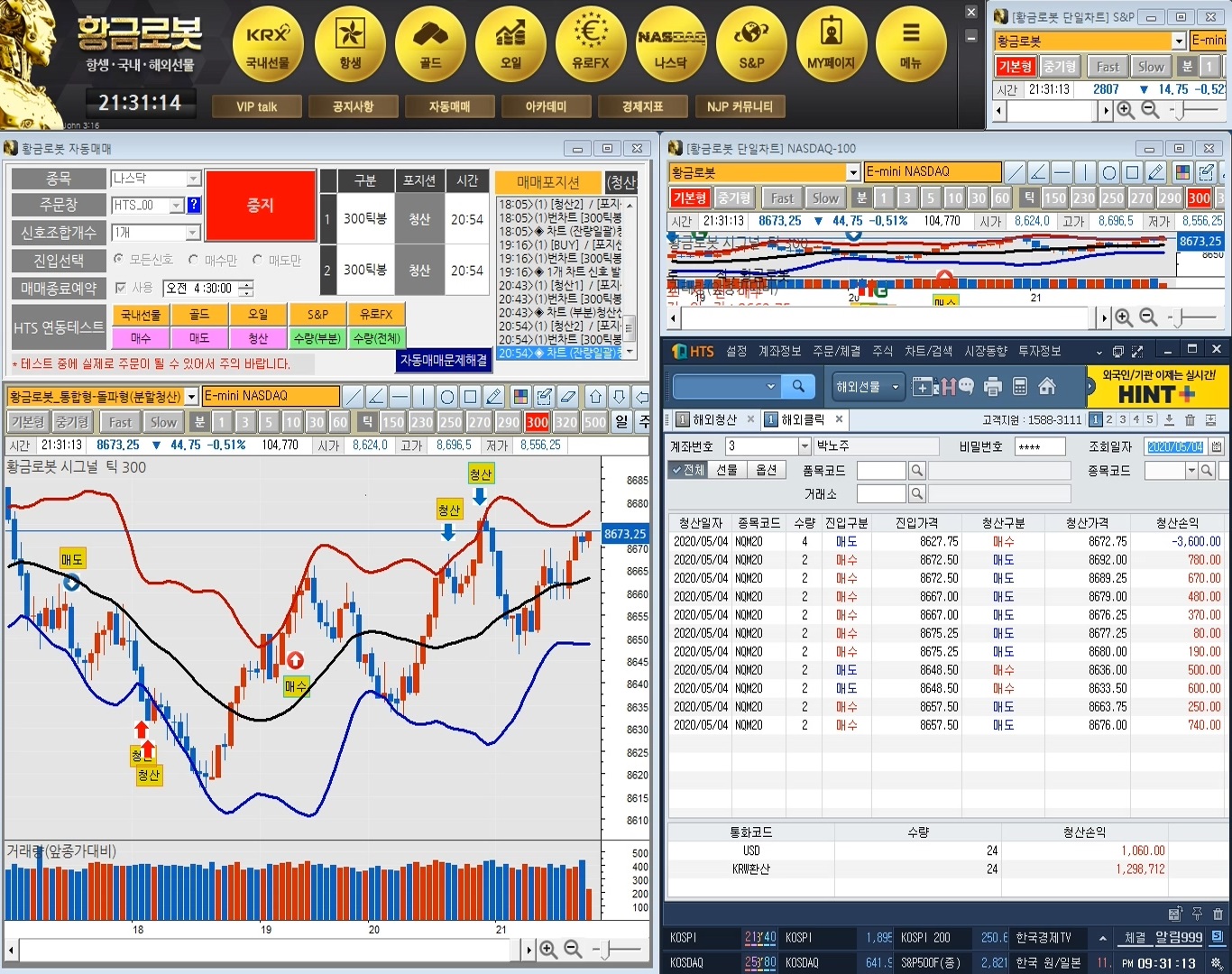Zoom out on the bottom-left chart with magnifier minus
The height and width of the screenshot is (974, 1232).
click(572, 949)
